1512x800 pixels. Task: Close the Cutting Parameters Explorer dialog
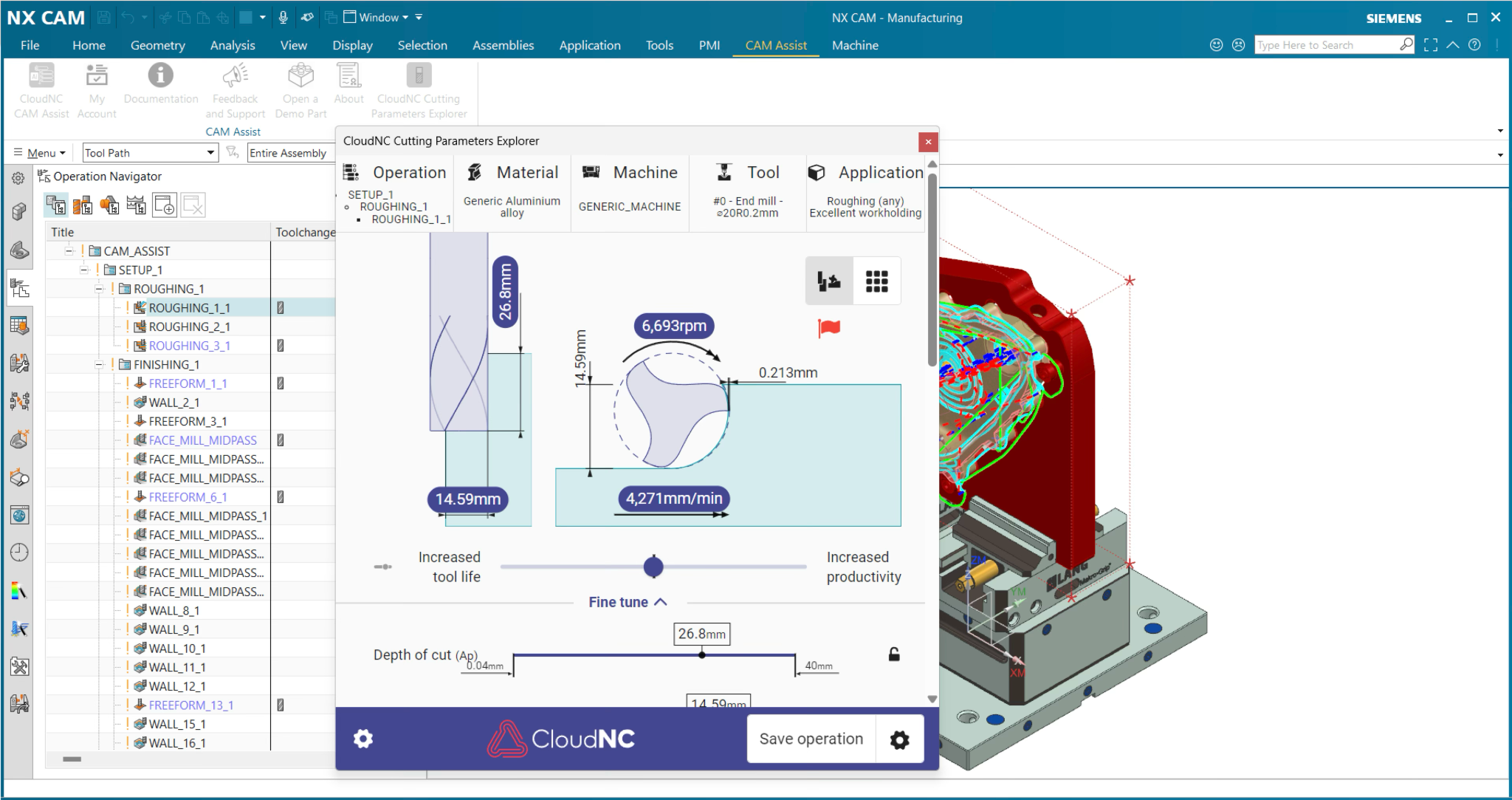pyautogui.click(x=928, y=142)
